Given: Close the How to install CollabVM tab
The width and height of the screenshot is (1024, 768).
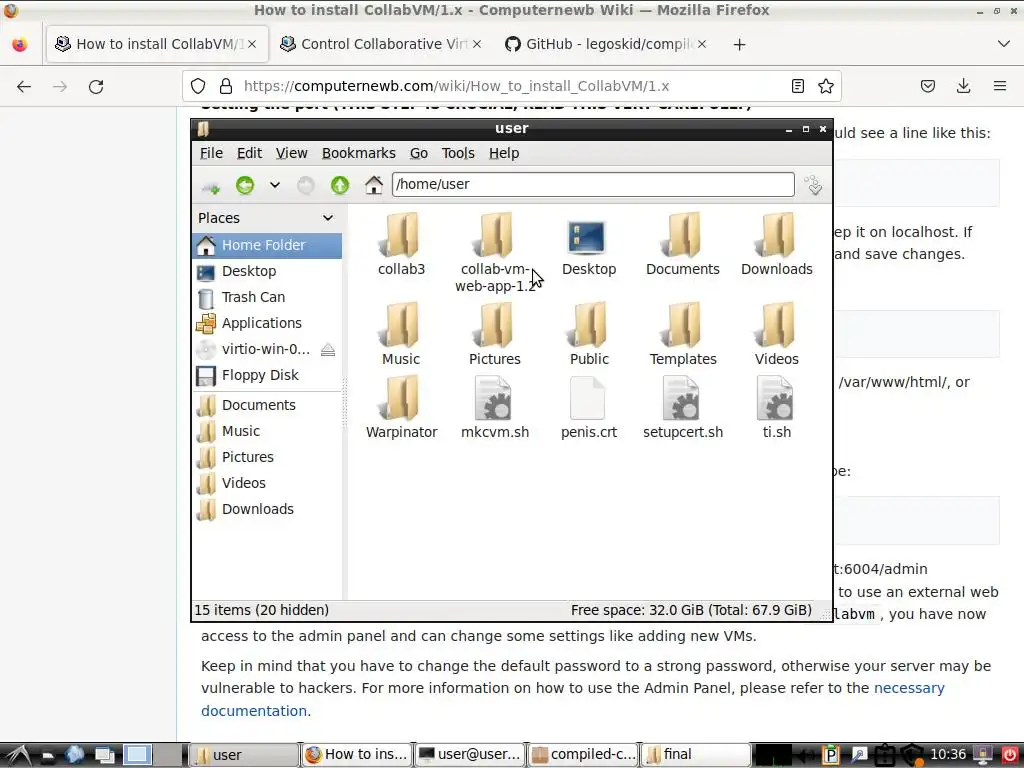Looking at the screenshot, I should [252, 44].
